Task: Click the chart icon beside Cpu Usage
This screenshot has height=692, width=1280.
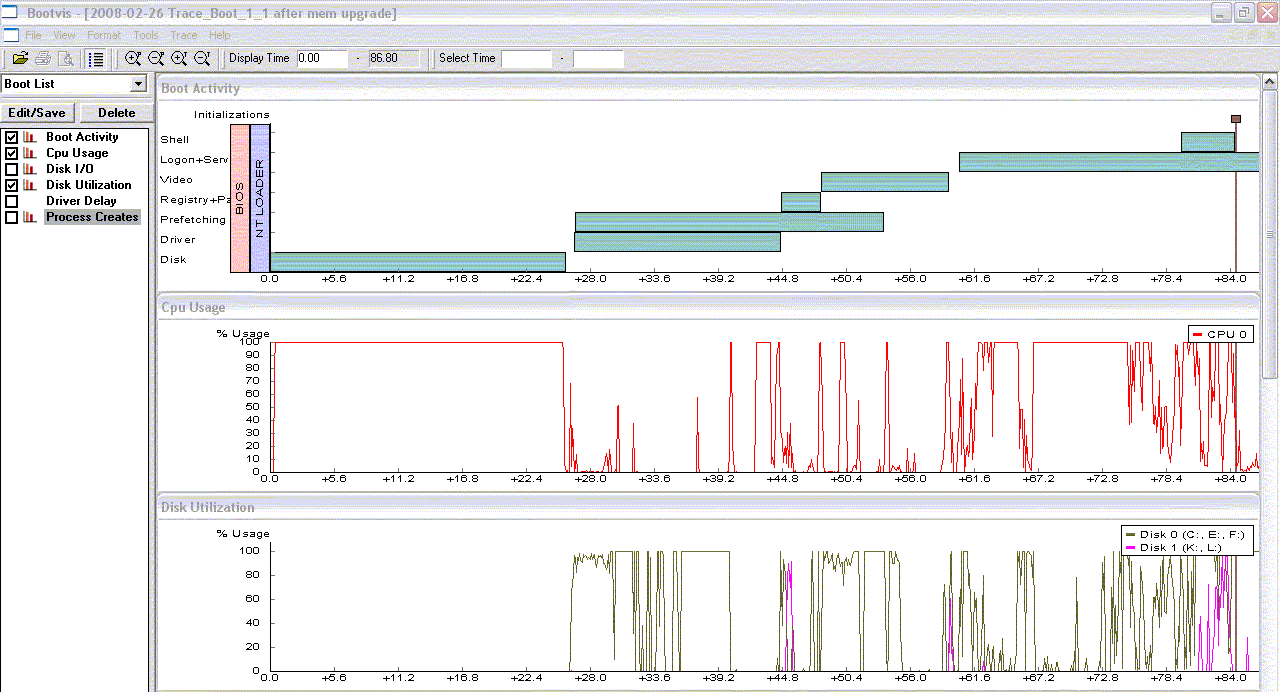Action: [x=30, y=153]
